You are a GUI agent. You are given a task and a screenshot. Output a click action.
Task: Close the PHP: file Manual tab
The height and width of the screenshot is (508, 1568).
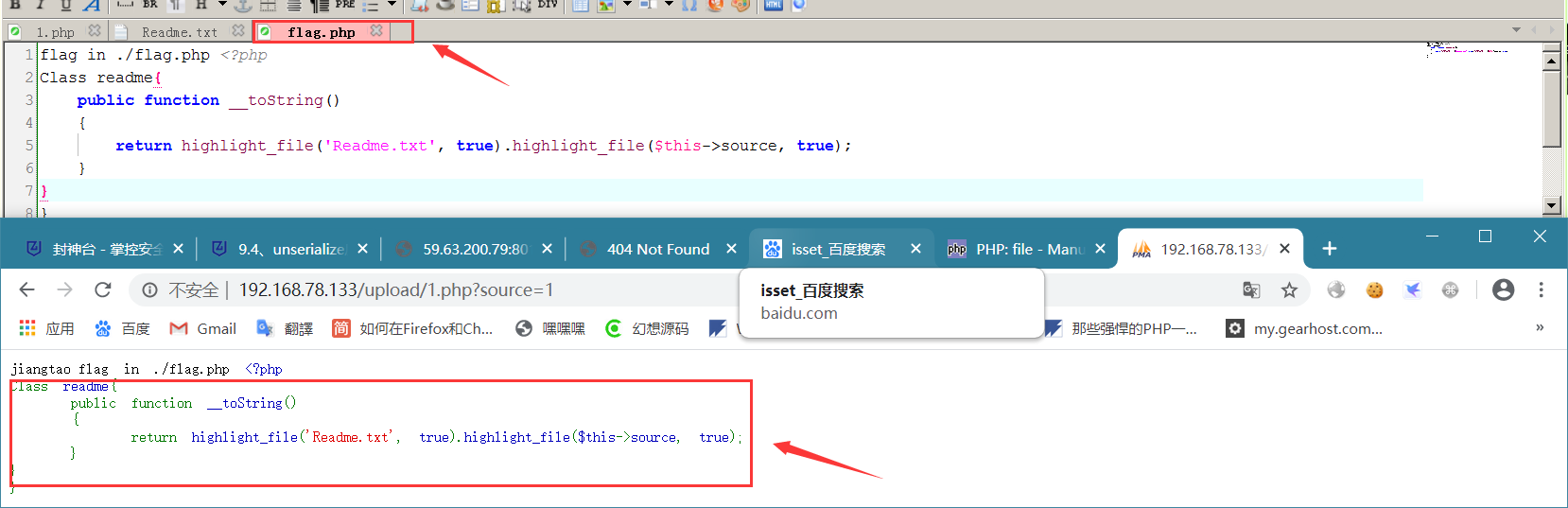coord(1100,249)
